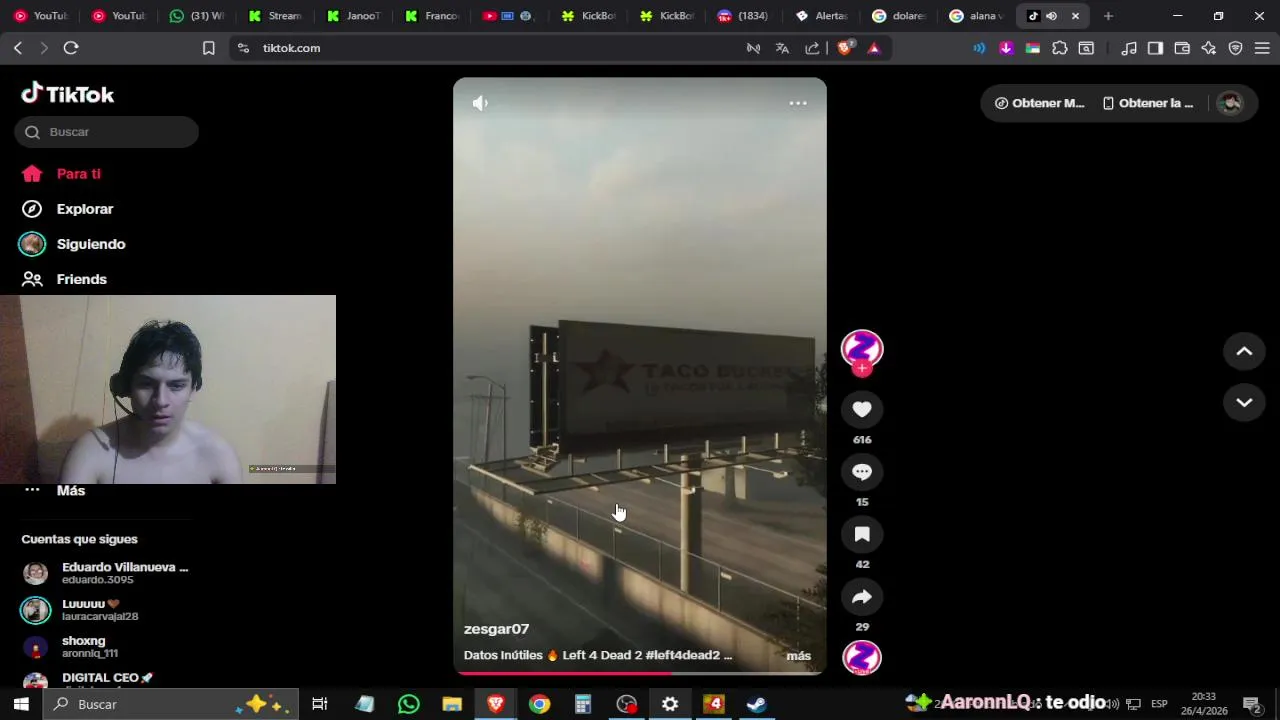This screenshot has width=1280, height=720.
Task: Open a new browser tab
Action: point(1108,16)
